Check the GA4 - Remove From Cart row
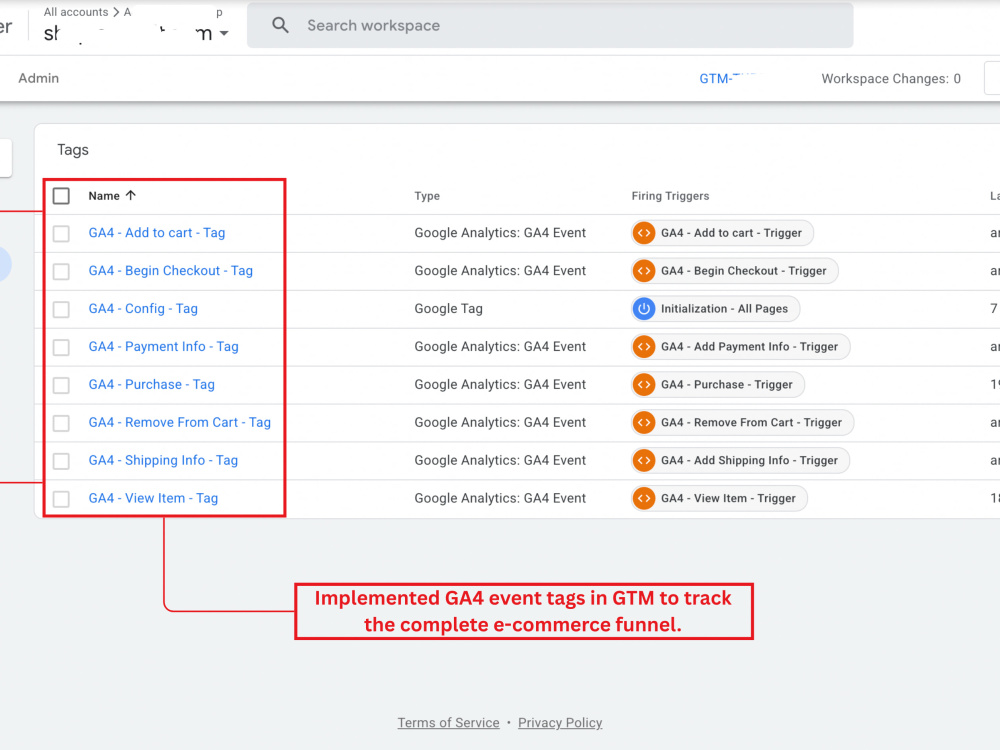1000x750 pixels. tap(61, 423)
